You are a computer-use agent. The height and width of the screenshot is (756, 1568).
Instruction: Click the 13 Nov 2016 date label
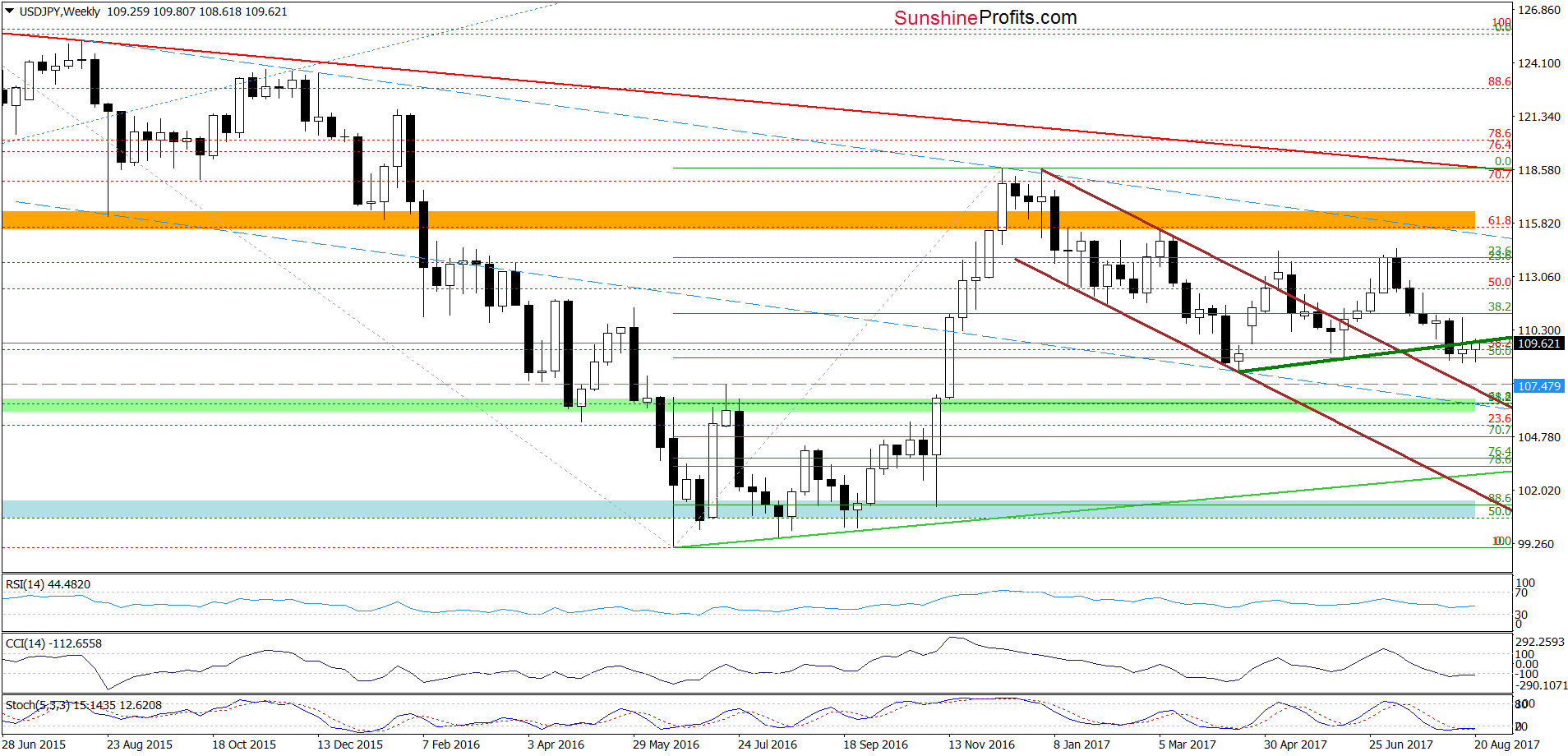pyautogui.click(x=981, y=744)
